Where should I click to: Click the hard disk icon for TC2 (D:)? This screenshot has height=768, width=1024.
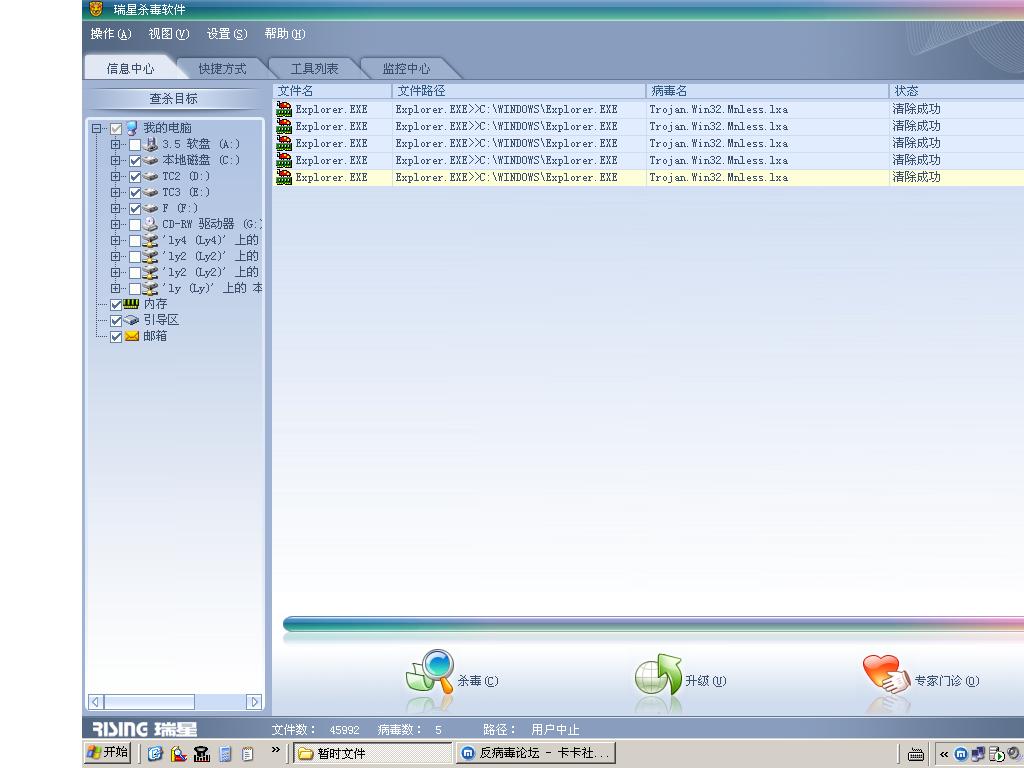pos(150,176)
